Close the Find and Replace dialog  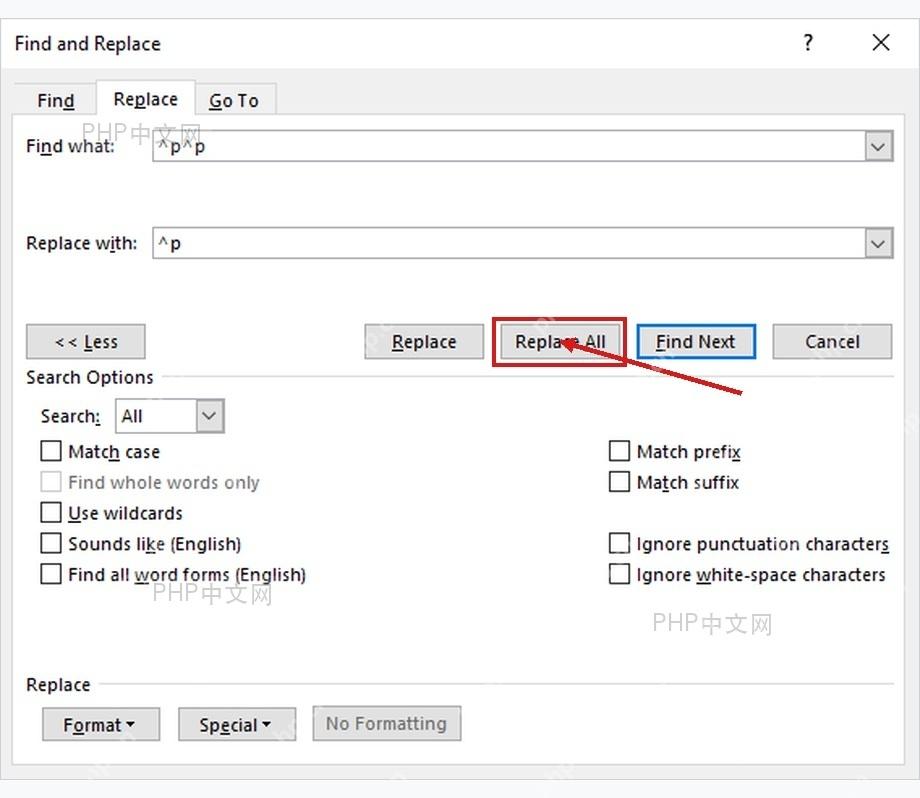[x=881, y=42]
